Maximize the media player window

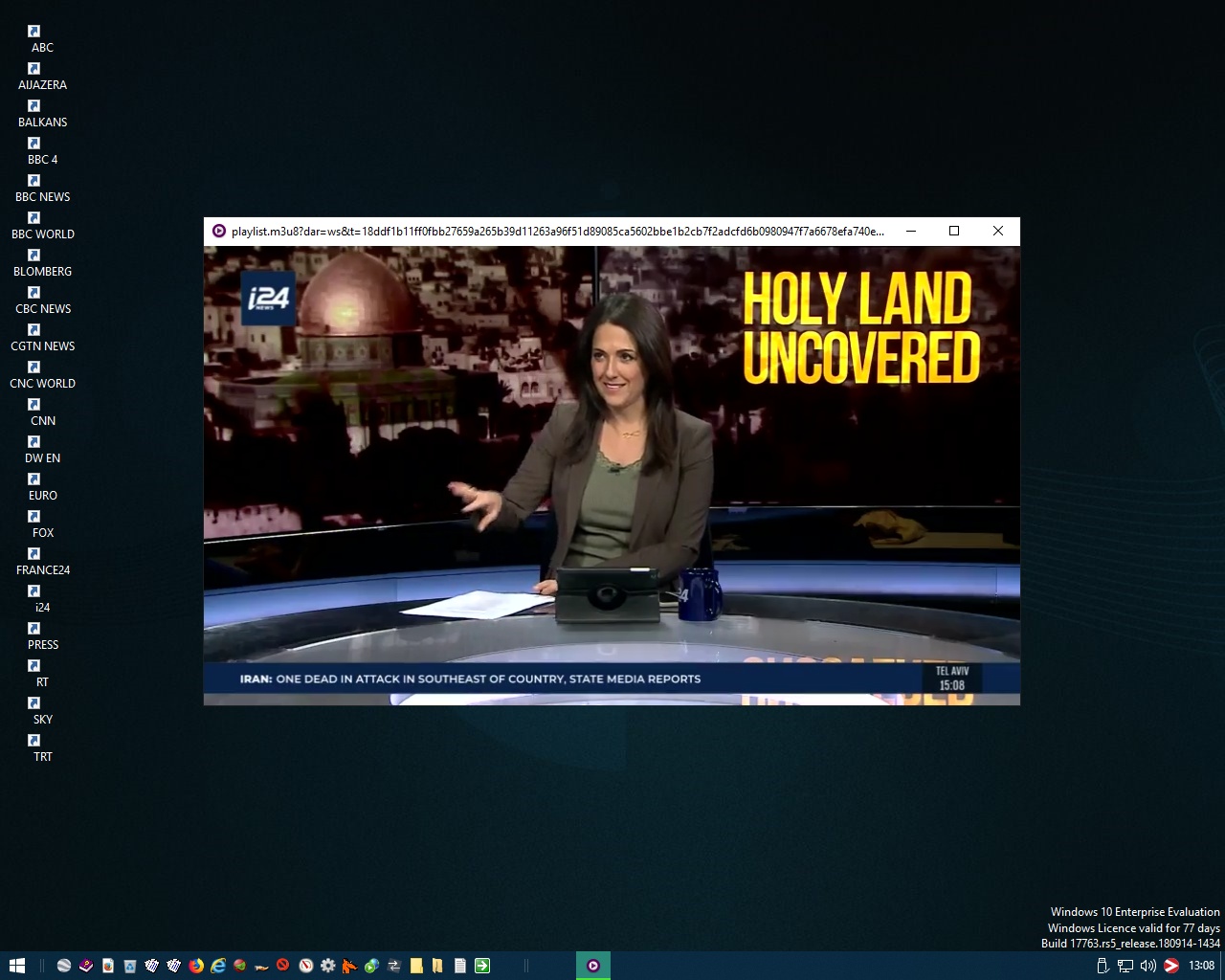(x=954, y=231)
